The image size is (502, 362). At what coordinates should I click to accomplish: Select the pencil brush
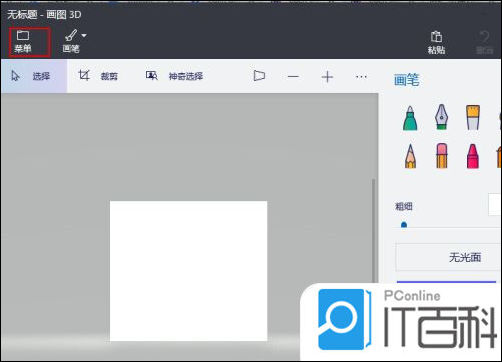pyautogui.click(x=410, y=156)
